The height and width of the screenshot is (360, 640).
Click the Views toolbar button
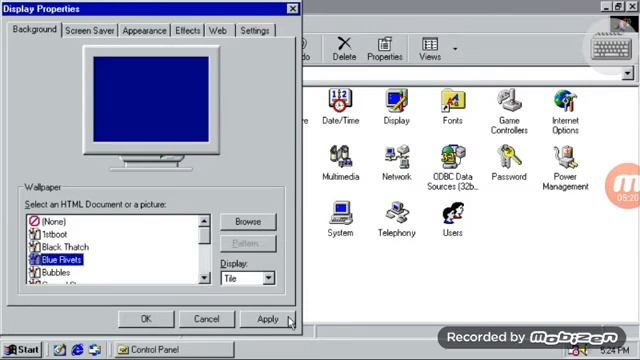(430, 49)
